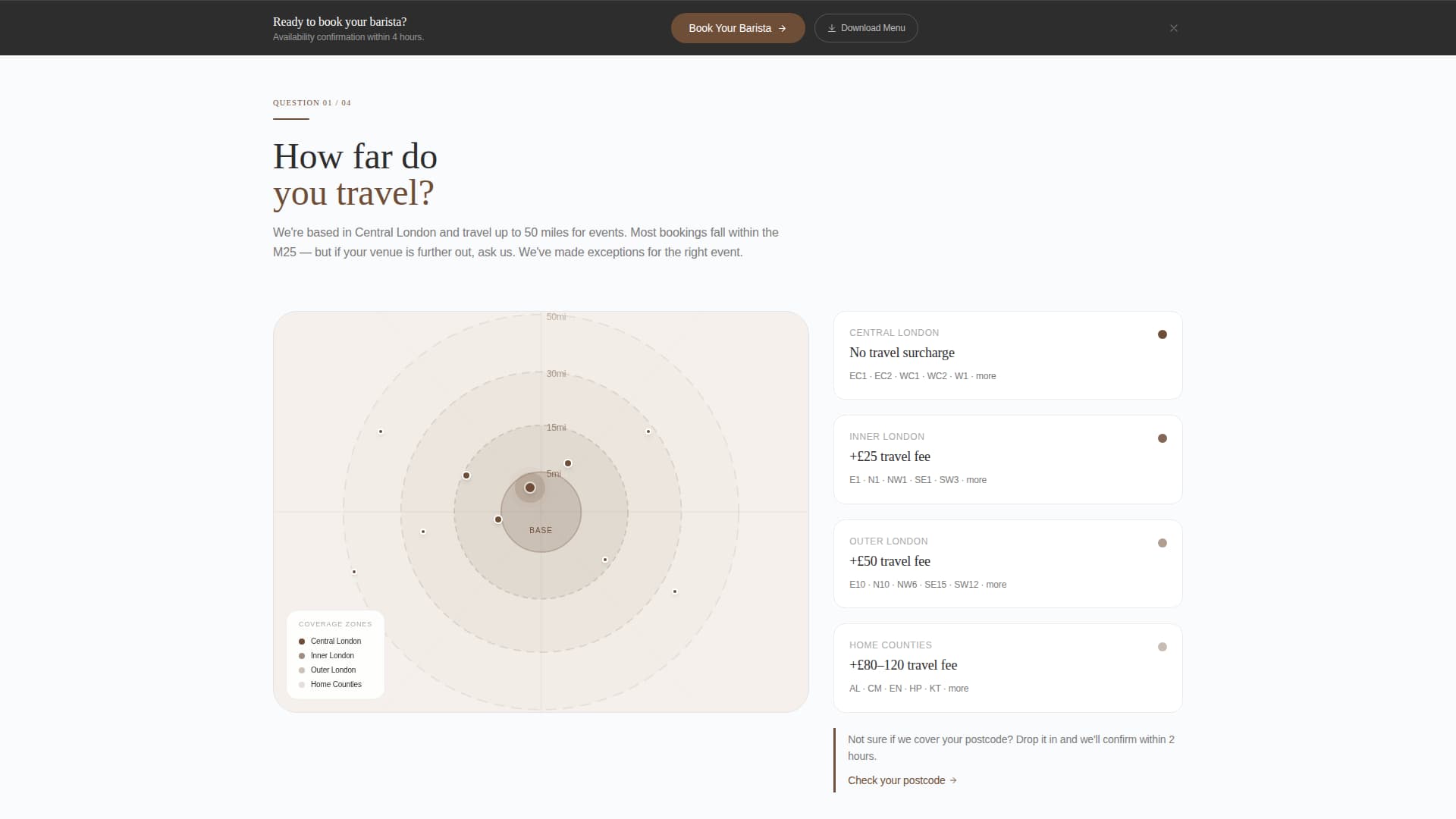This screenshot has width=1456, height=819.
Task: Click the download icon on Download Menu button
Action: tap(831, 27)
